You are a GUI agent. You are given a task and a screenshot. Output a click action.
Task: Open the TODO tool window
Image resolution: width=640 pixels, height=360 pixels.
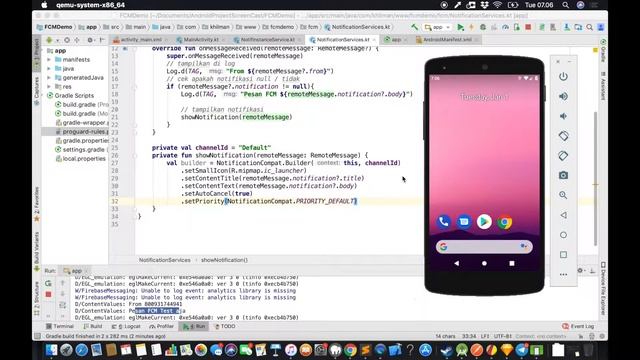coord(225,326)
